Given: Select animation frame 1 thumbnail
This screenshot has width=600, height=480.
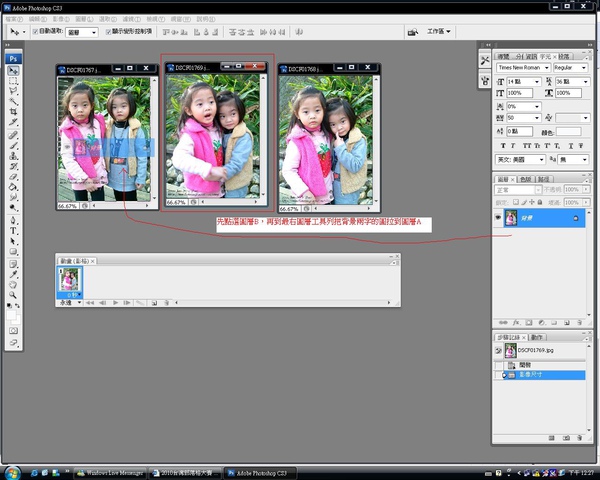Looking at the screenshot, I should point(69,280).
